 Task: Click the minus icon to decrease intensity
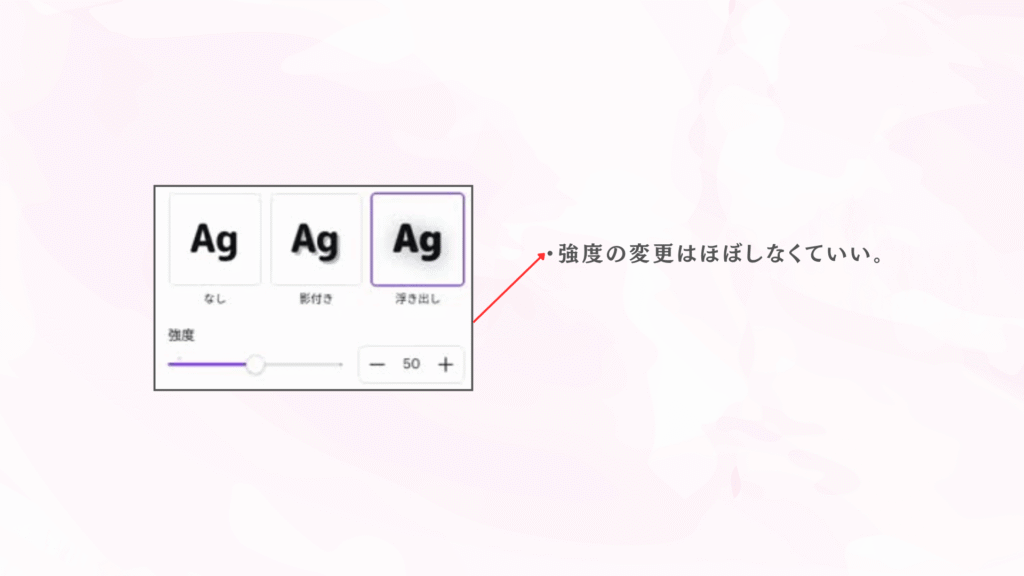coord(377,365)
